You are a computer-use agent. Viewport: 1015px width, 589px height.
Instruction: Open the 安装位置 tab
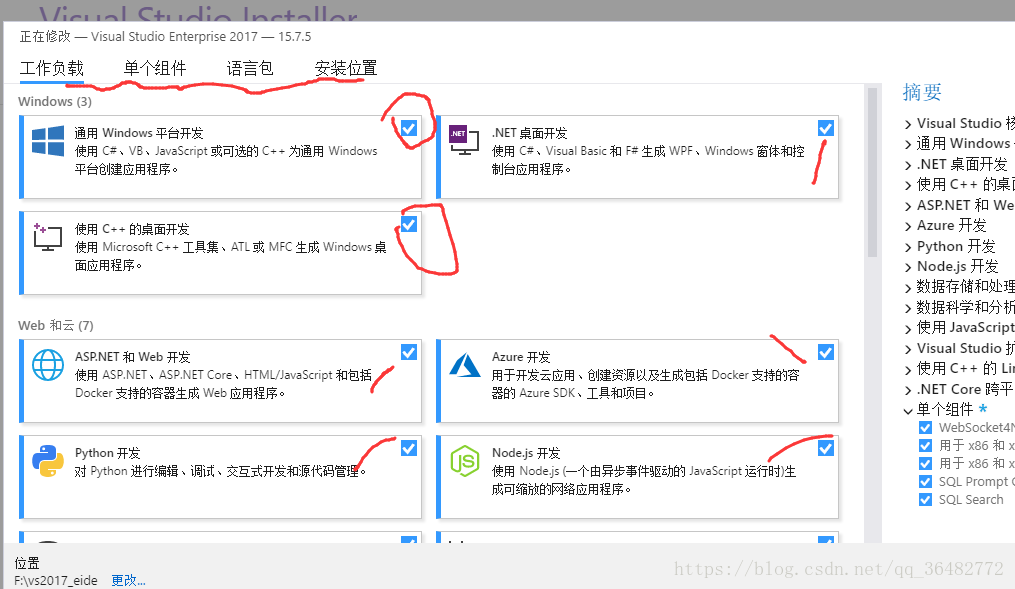tap(346, 68)
